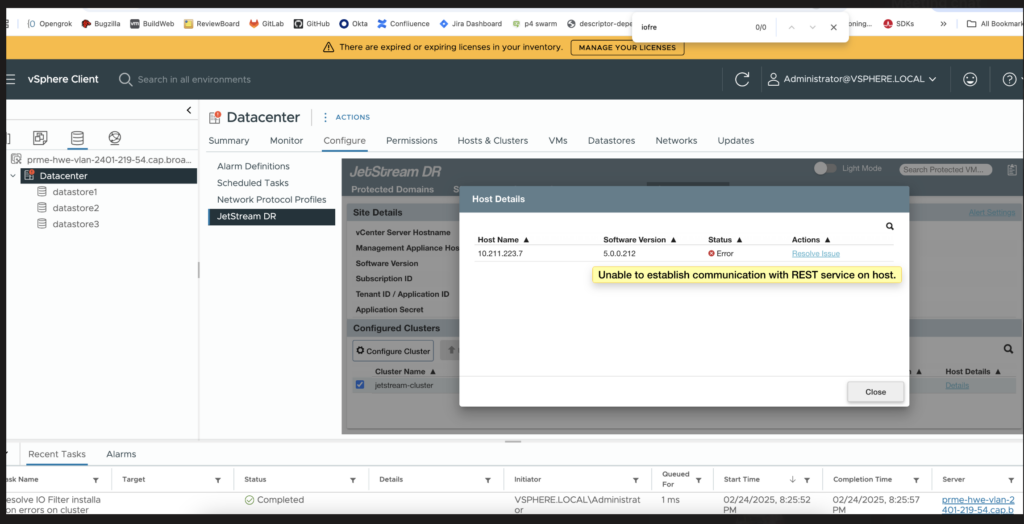Select datastore2 in the inventory tree

(68, 208)
